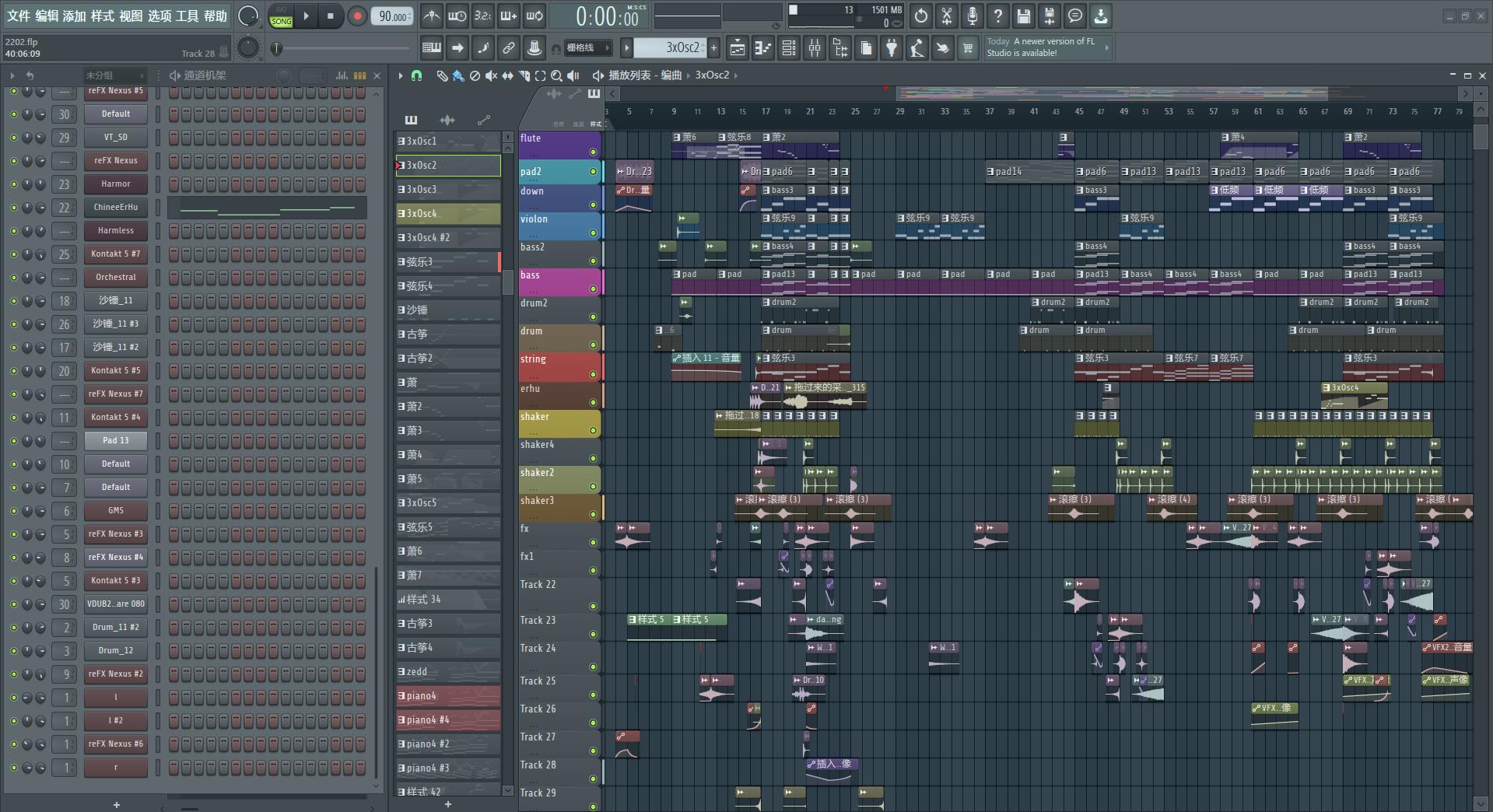Open the channel rack view icon

(788, 48)
